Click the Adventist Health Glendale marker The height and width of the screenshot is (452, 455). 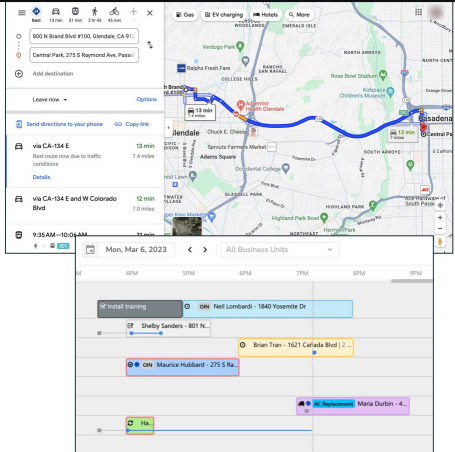pos(240,105)
